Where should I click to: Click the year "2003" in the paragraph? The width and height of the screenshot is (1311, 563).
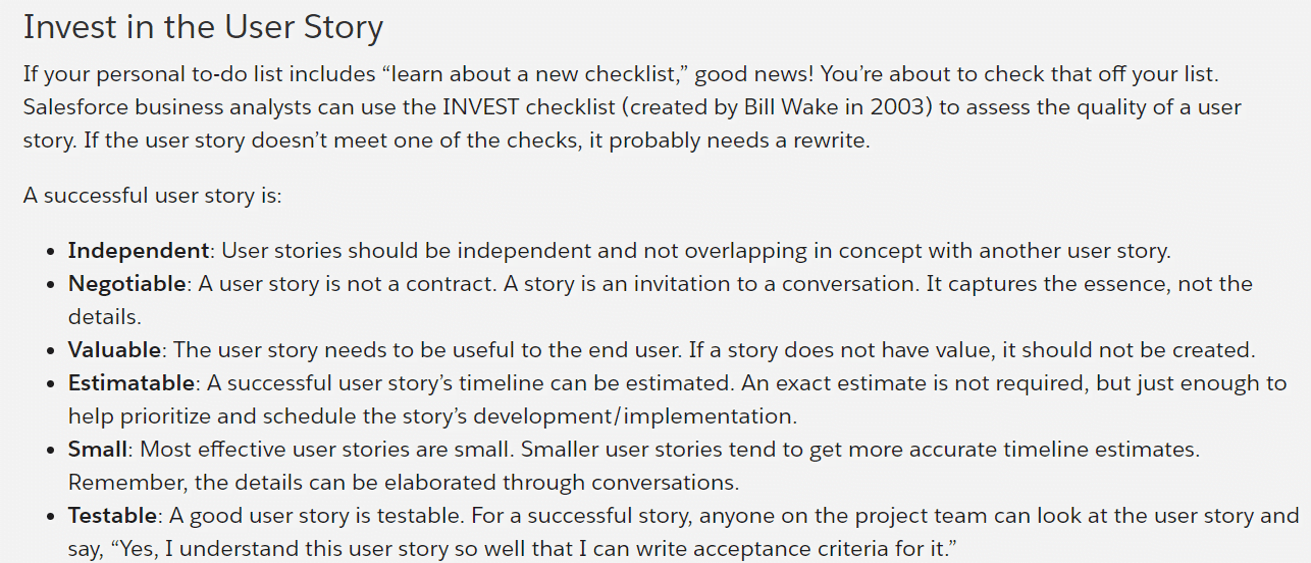[x=904, y=107]
